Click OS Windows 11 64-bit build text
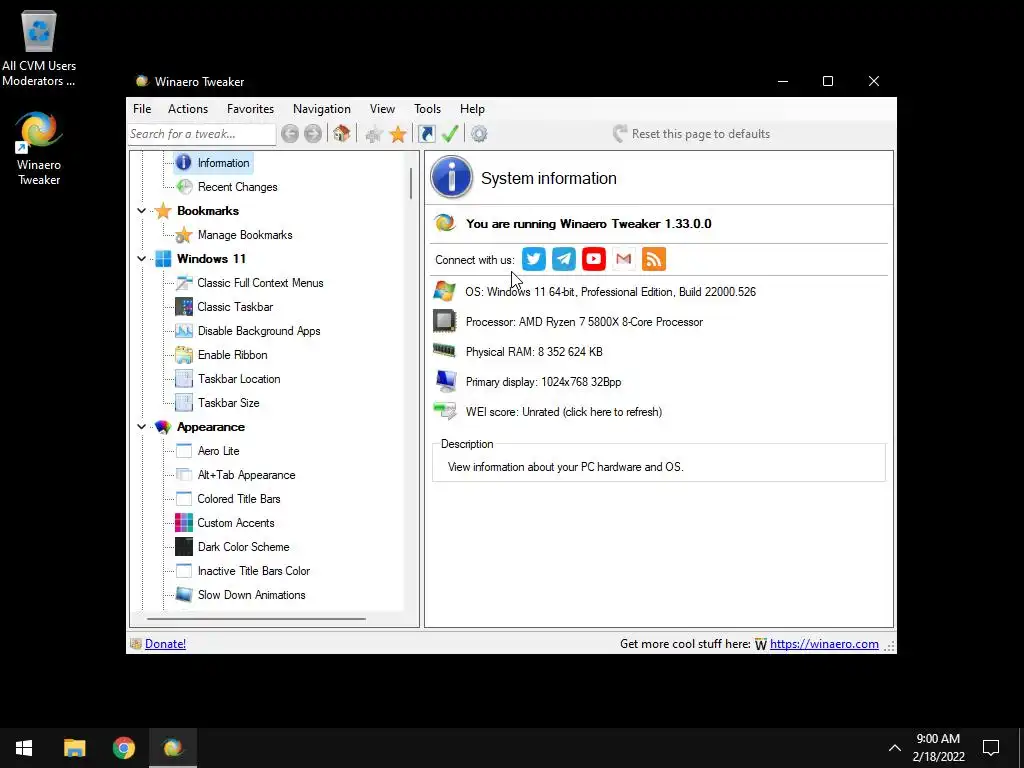This screenshot has height=768, width=1024. [611, 292]
